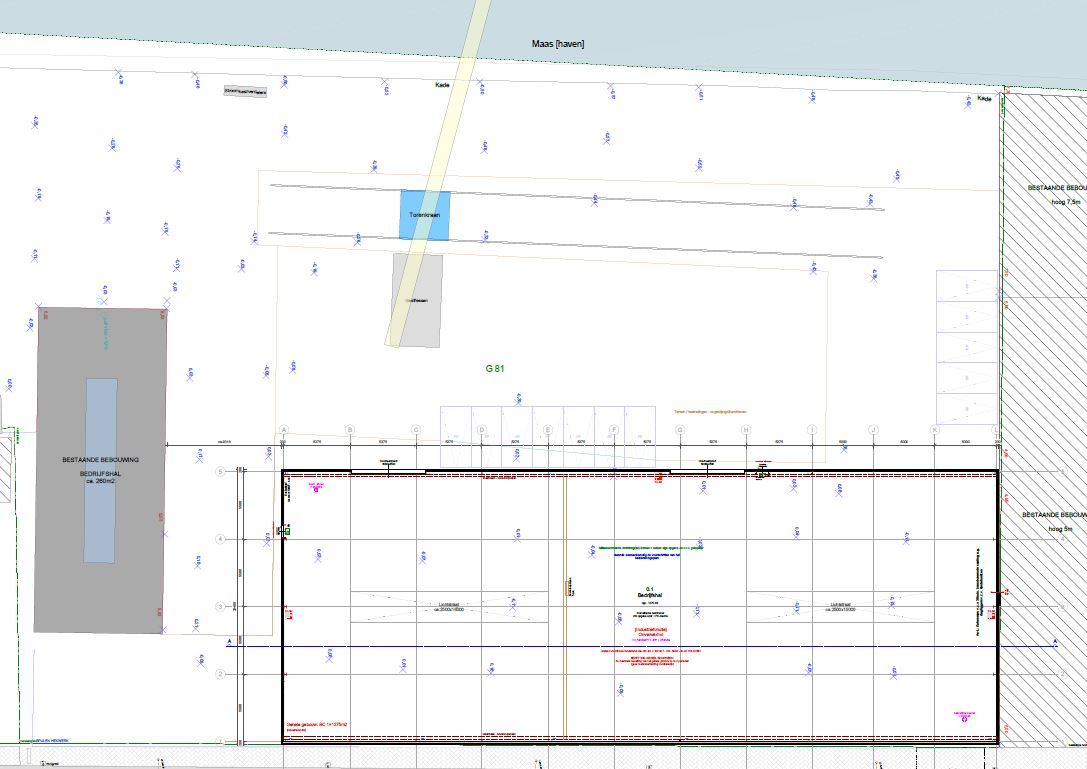Screen dimensions: 1087x769
Task: Select the '0.1 Bedrijfshal' room label
Action: 650,591
